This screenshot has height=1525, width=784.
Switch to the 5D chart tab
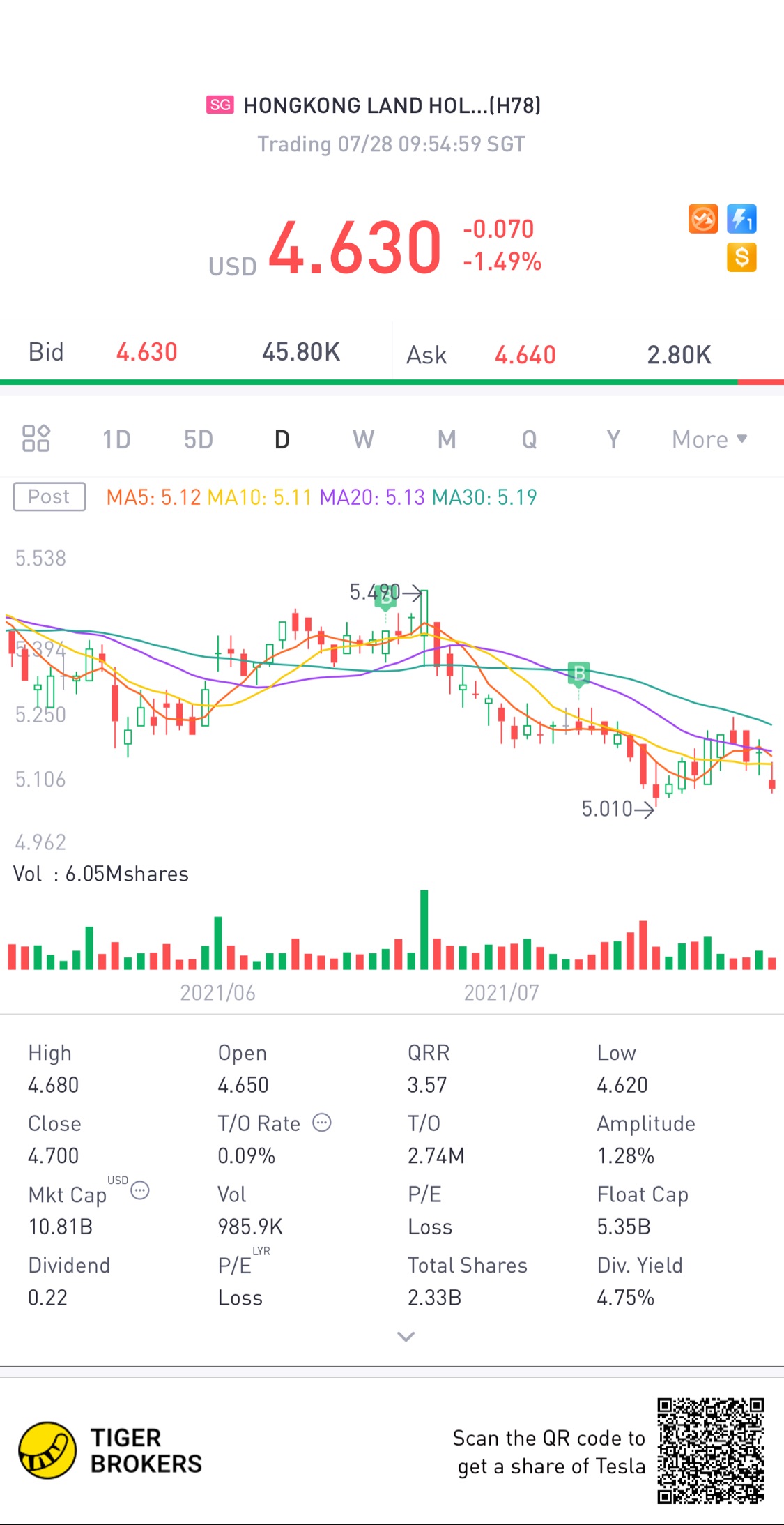click(199, 439)
